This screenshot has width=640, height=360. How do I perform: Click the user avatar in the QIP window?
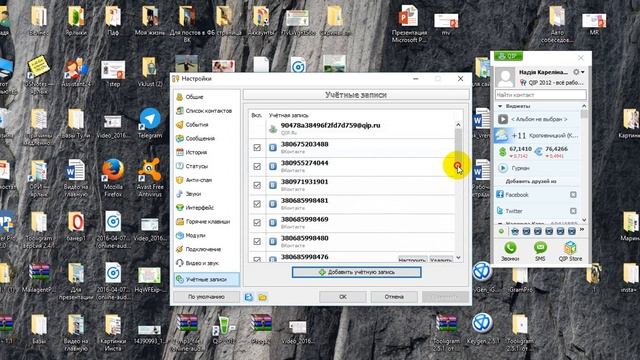coord(505,78)
